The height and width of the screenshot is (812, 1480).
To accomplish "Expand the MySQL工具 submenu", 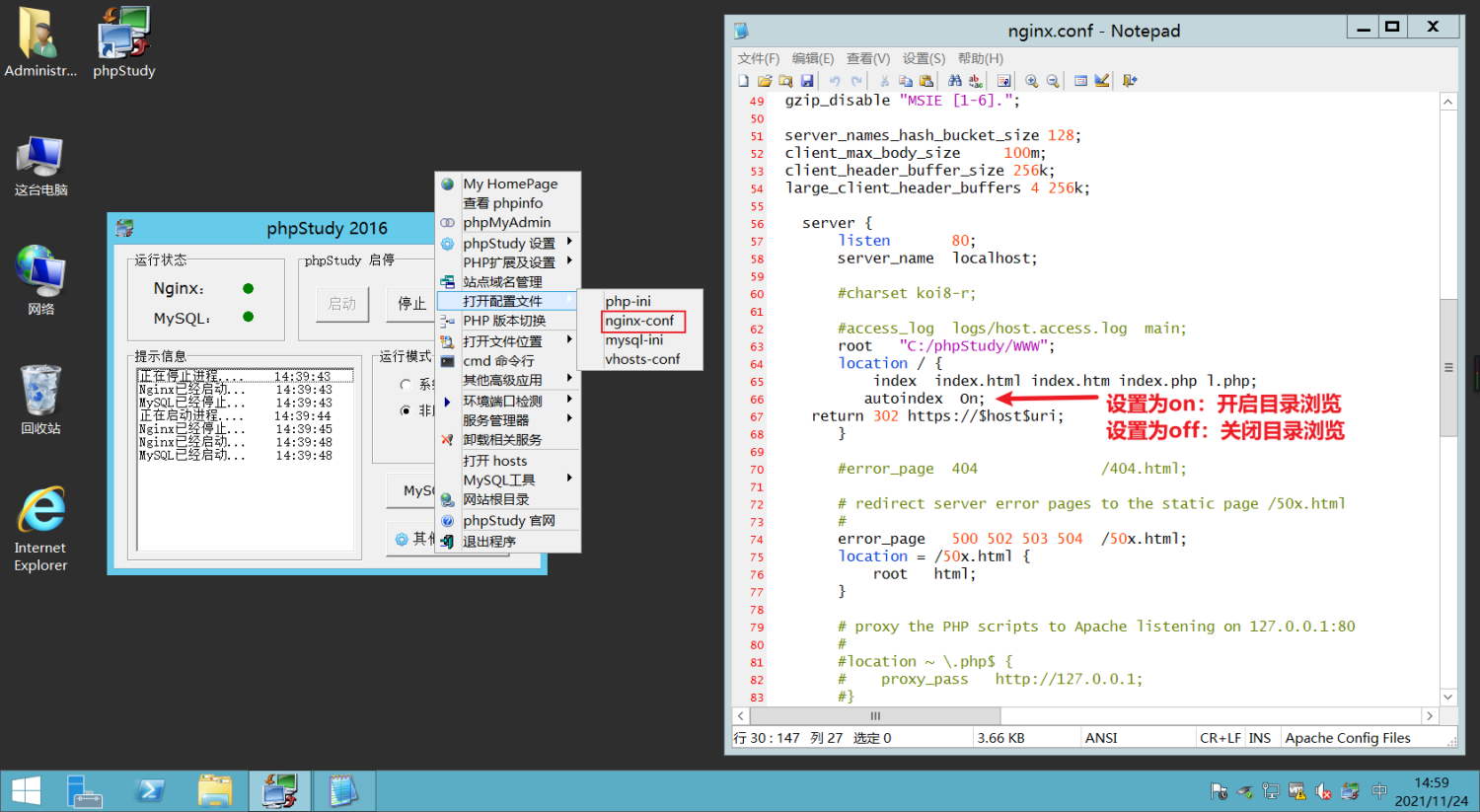I will [x=508, y=480].
